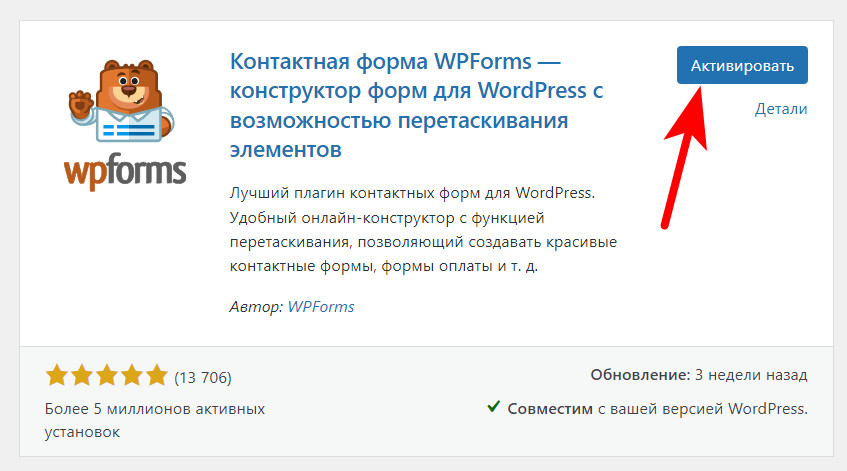This screenshot has height=471, width=847.
Task: Click the green compatibility checkmark icon
Action: tap(493, 407)
